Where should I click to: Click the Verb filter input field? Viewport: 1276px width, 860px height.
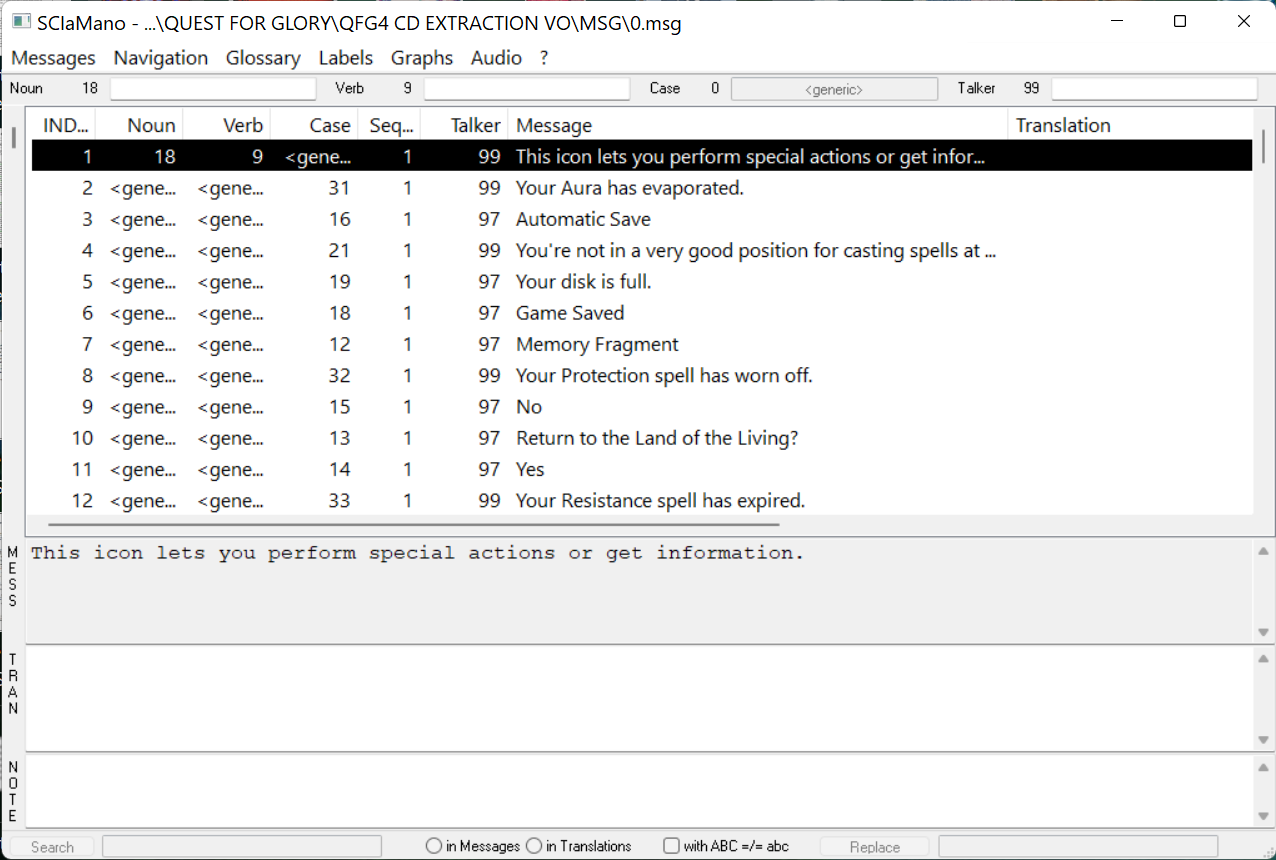(x=527, y=89)
